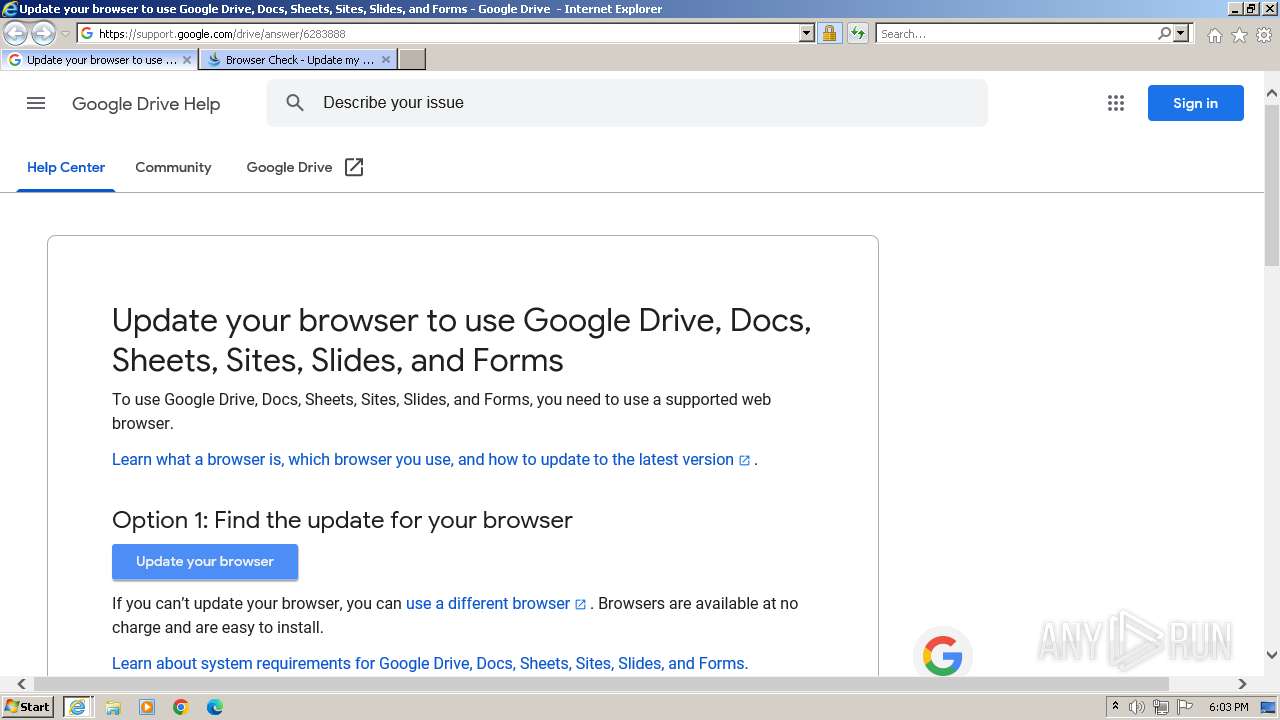The width and height of the screenshot is (1280, 720).
Task: Select the 'Update your browser to use' tab
Action: point(99,60)
